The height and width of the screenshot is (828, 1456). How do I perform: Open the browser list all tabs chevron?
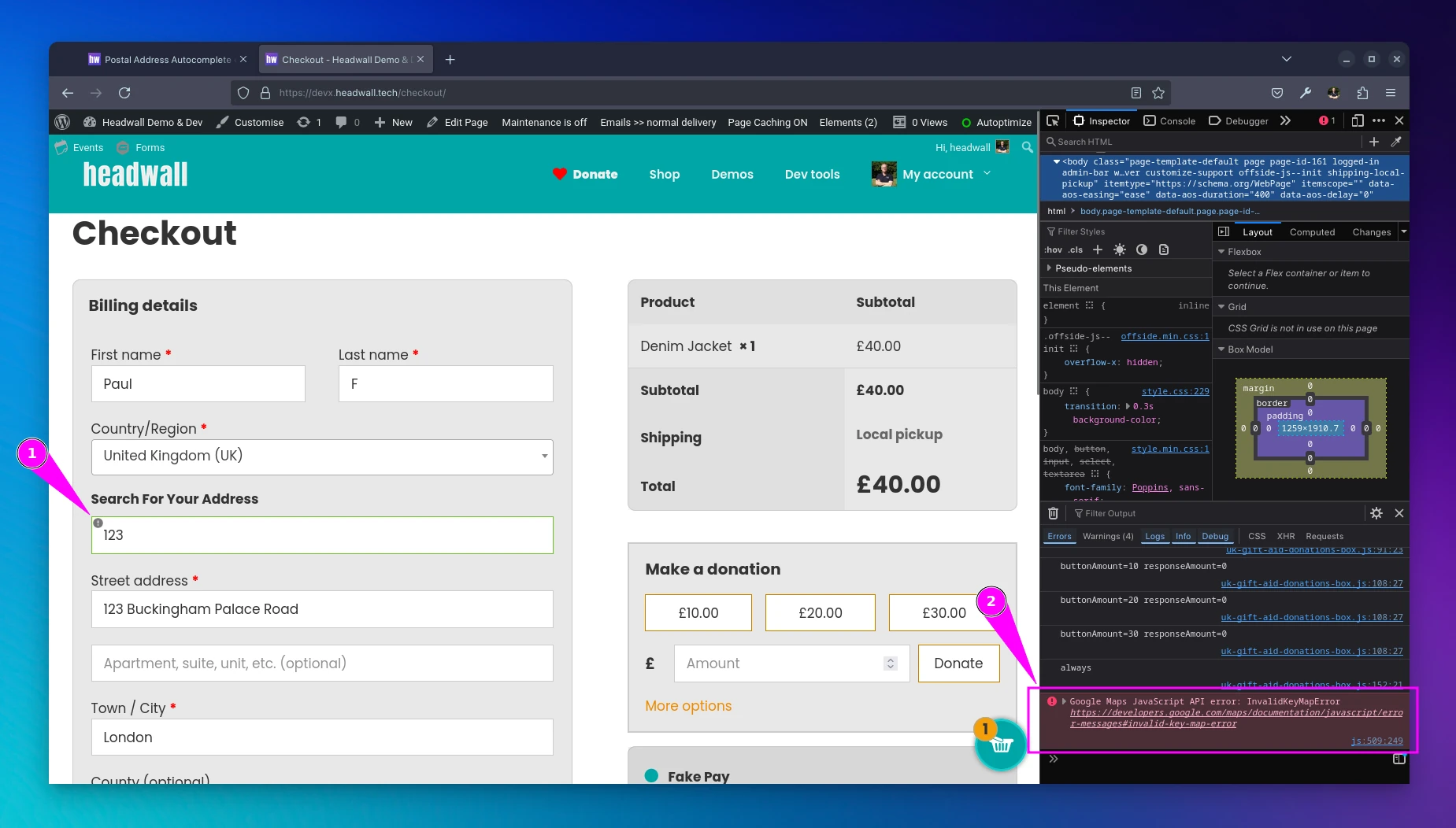[x=1286, y=59]
